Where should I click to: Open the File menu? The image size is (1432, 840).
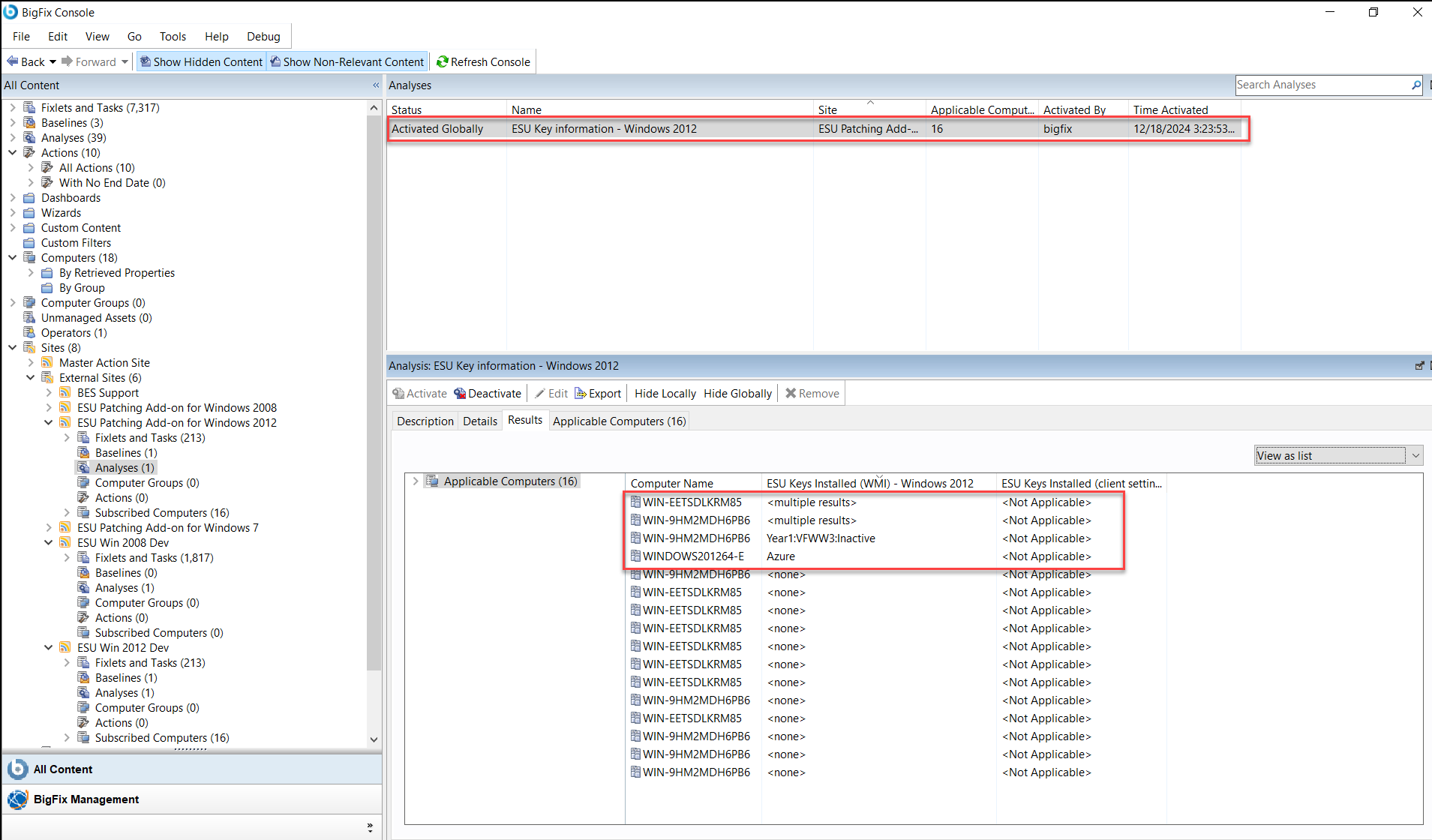point(21,36)
